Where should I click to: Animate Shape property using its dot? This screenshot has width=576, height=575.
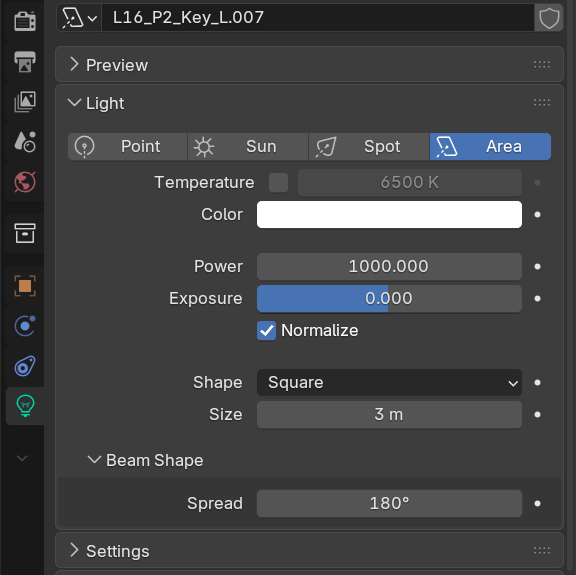tap(537, 382)
